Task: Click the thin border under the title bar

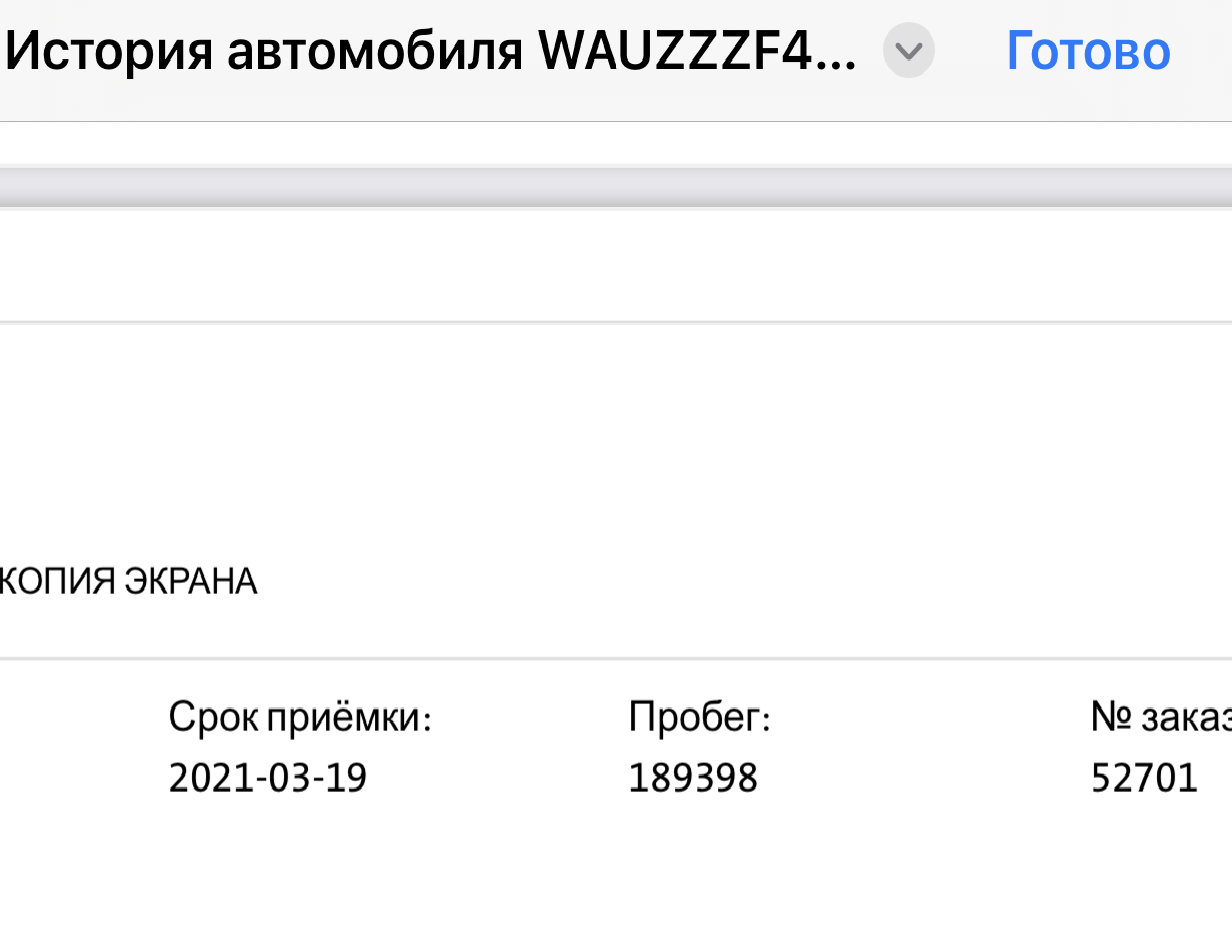Action: tap(616, 122)
